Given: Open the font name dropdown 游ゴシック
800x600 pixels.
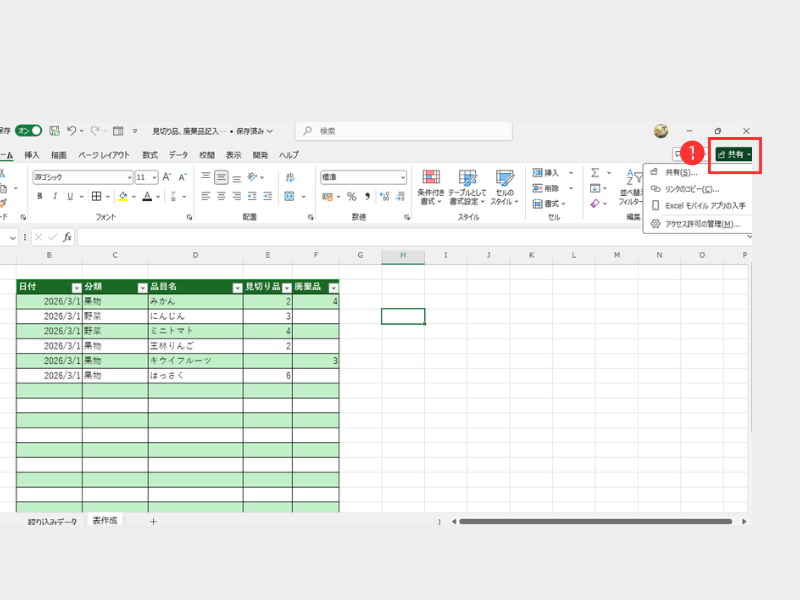Looking at the screenshot, I should tap(82, 177).
